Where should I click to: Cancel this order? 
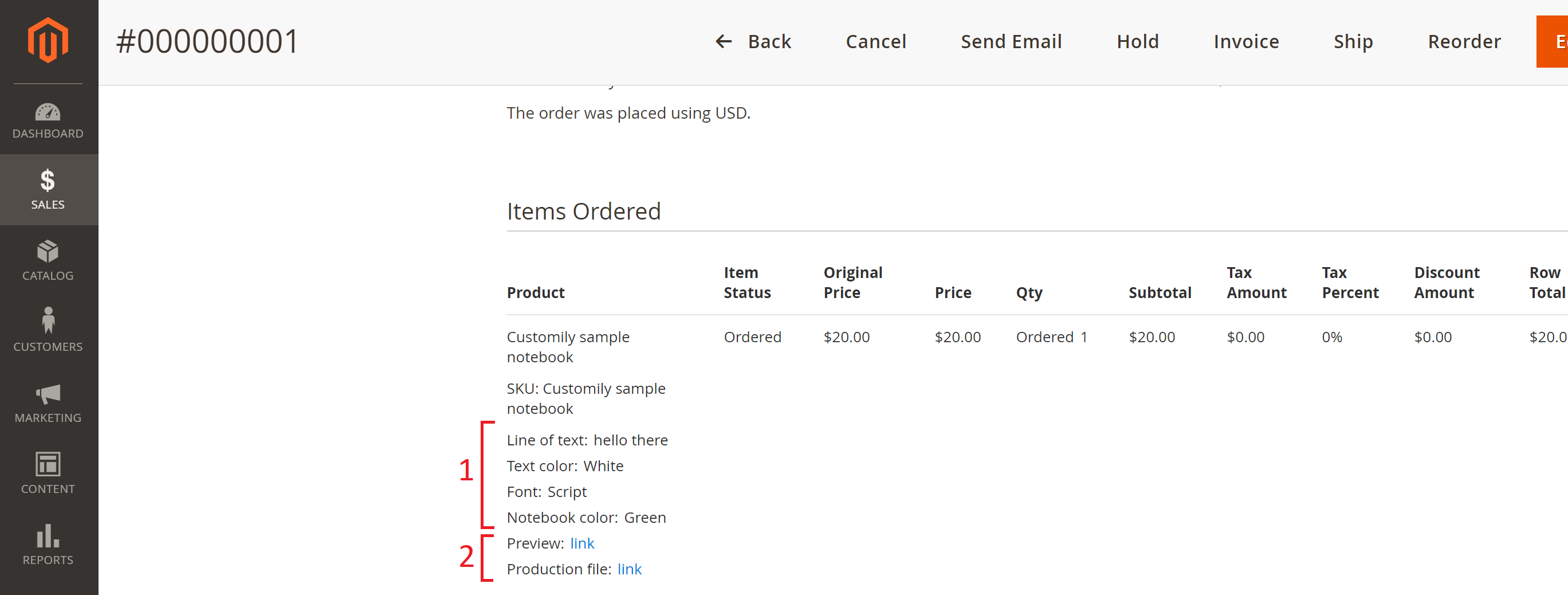pos(875,41)
